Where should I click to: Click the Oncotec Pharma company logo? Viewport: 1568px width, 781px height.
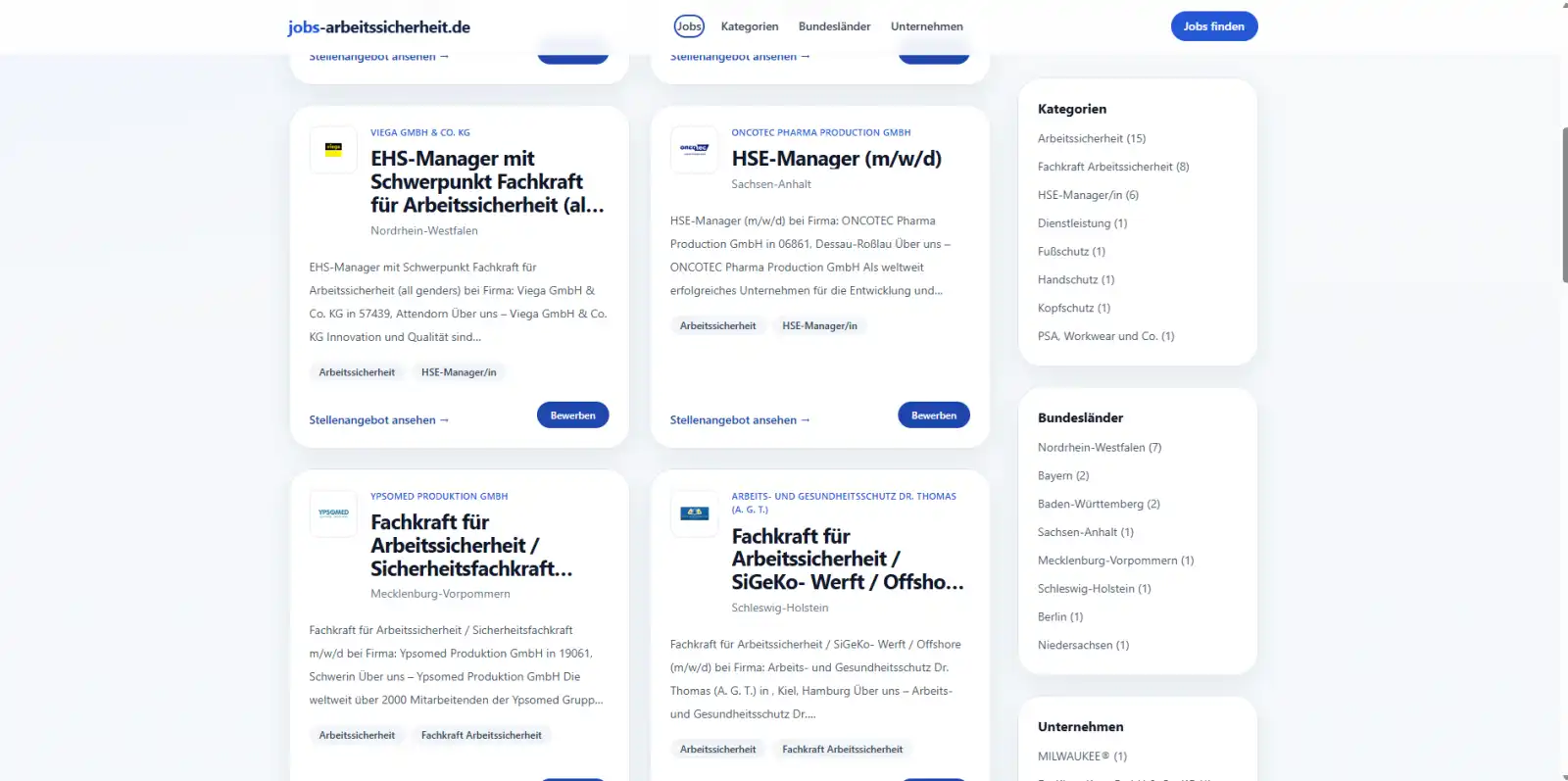(x=694, y=150)
